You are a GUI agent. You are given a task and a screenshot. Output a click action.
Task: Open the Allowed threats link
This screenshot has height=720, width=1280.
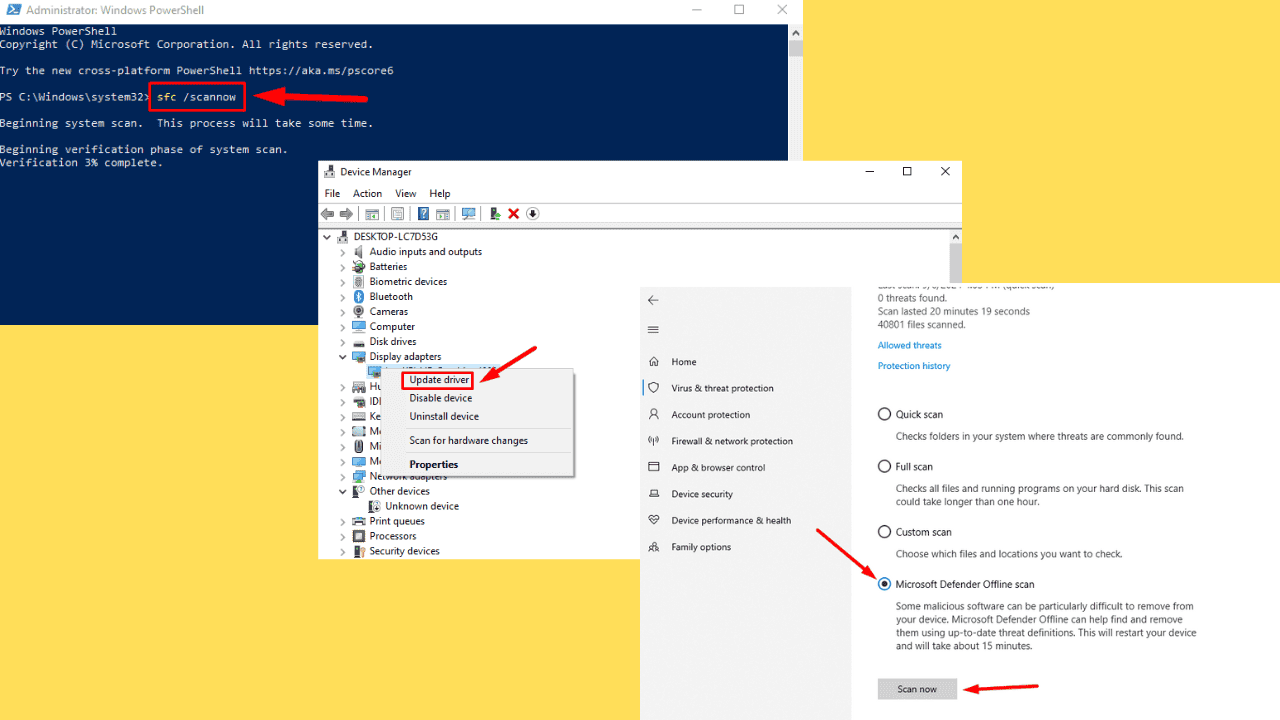pos(909,345)
